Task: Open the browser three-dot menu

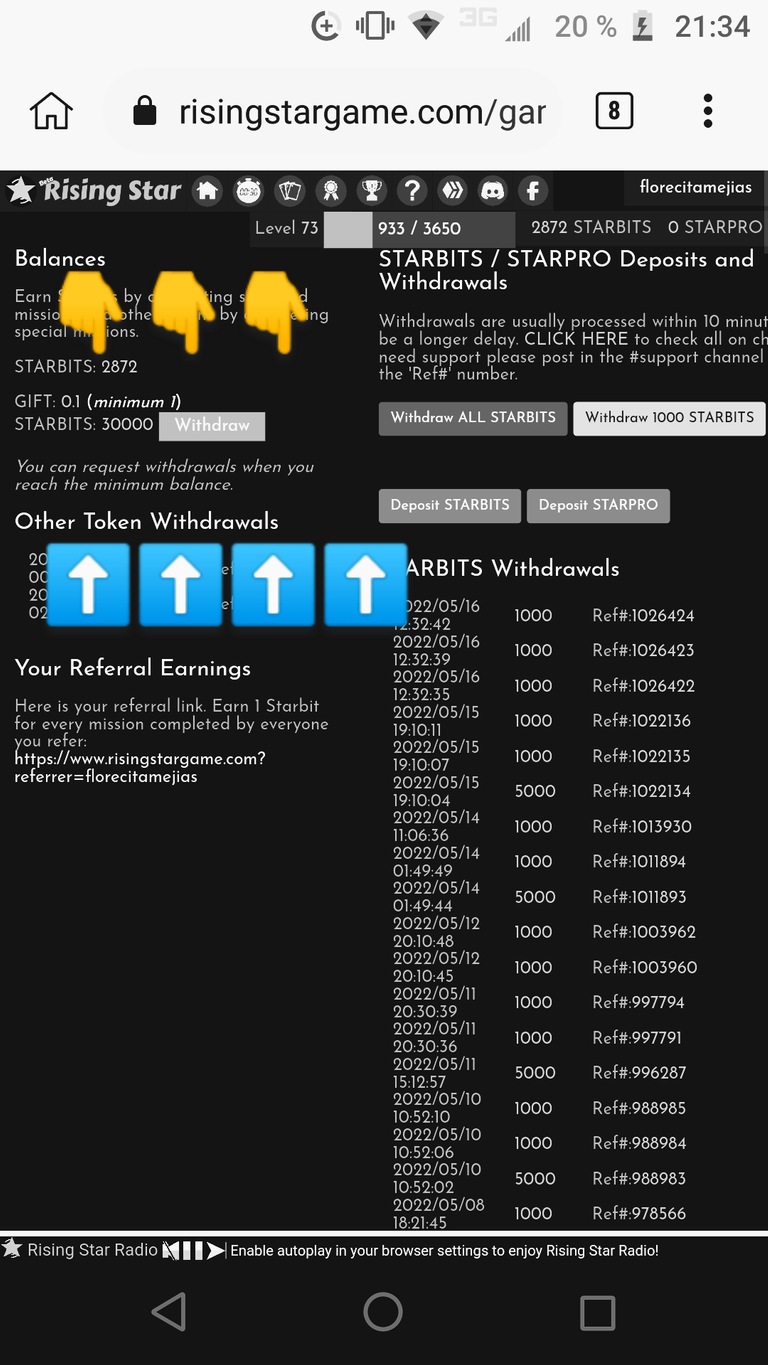Action: pos(708,111)
